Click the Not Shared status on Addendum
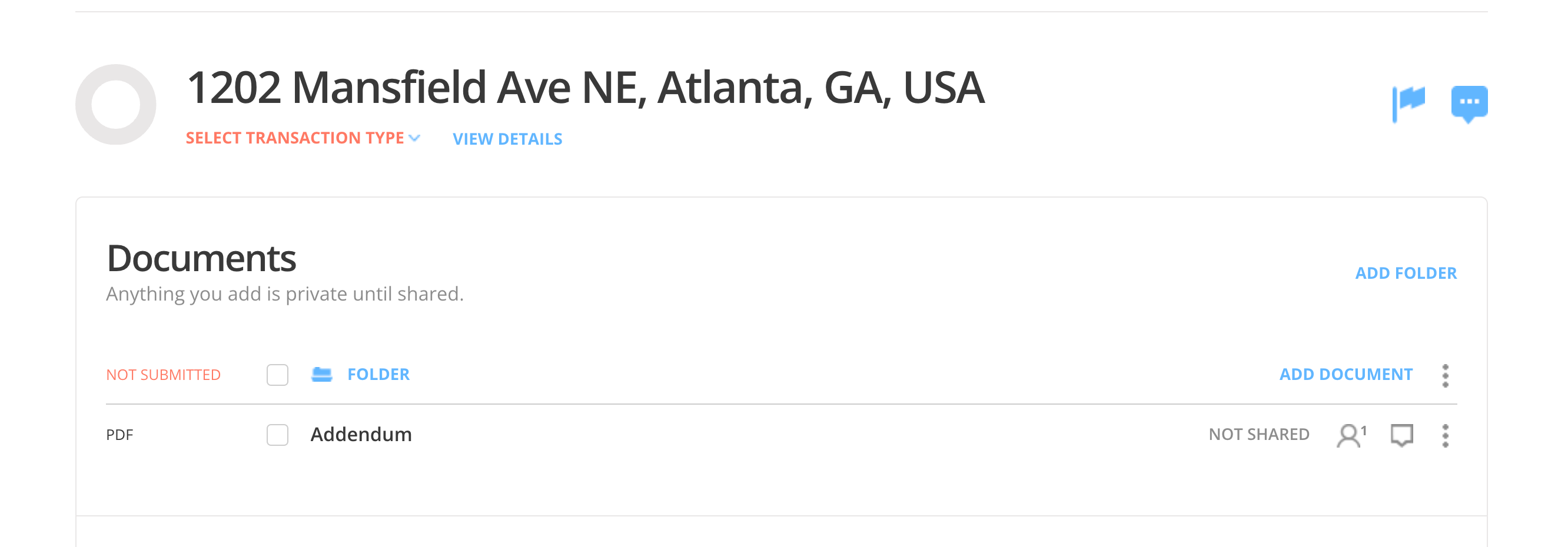The width and height of the screenshot is (1568, 547). click(x=1258, y=435)
